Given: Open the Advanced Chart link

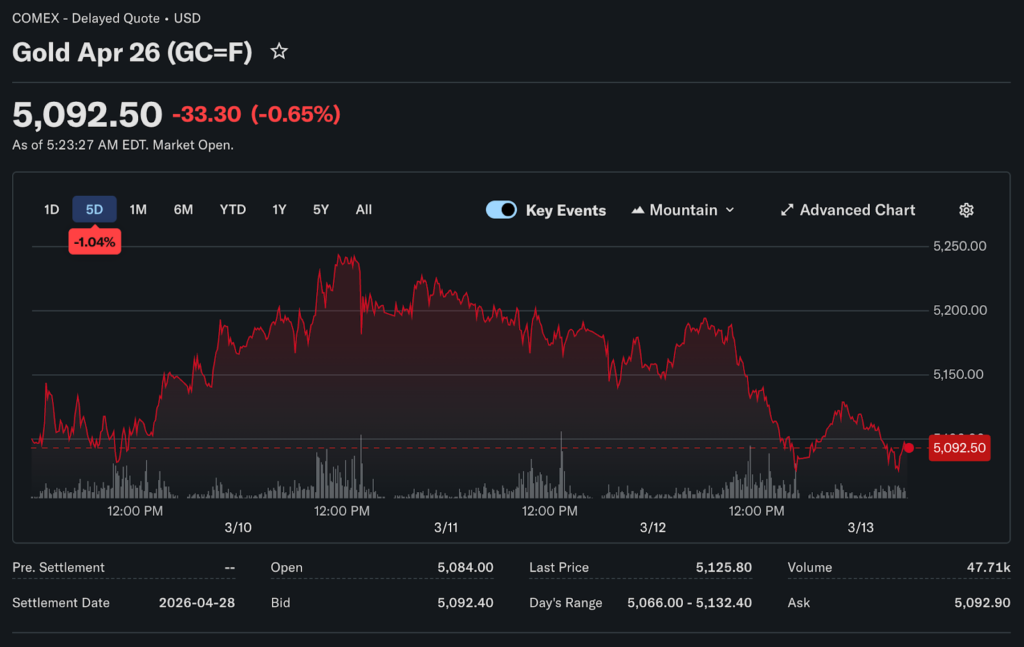Looking at the screenshot, I should pyautogui.click(x=857, y=210).
